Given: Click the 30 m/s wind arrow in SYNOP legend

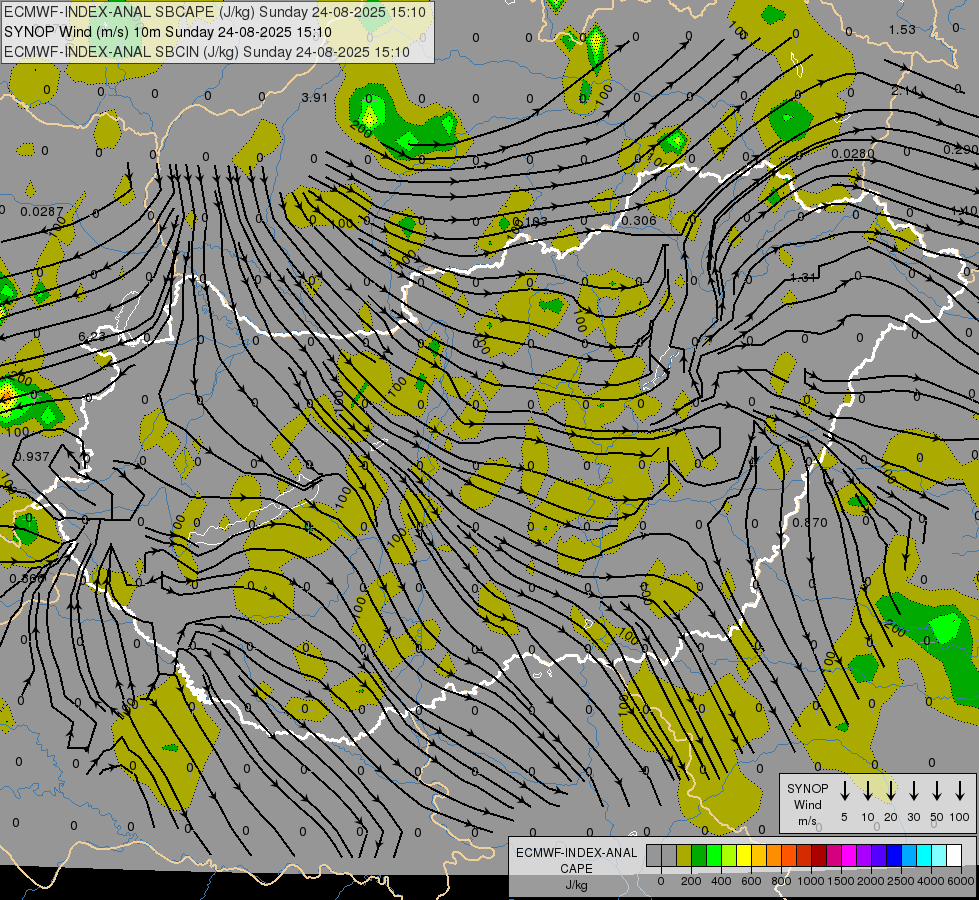Looking at the screenshot, I should 914,790.
